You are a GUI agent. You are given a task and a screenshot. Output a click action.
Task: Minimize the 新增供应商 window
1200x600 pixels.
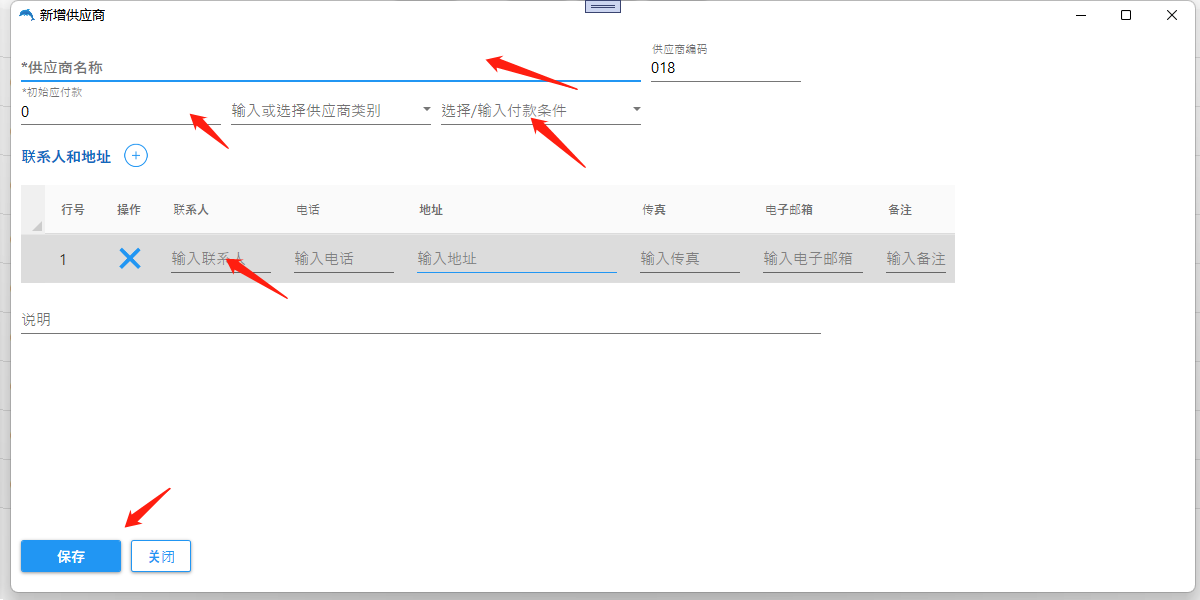pos(1080,15)
